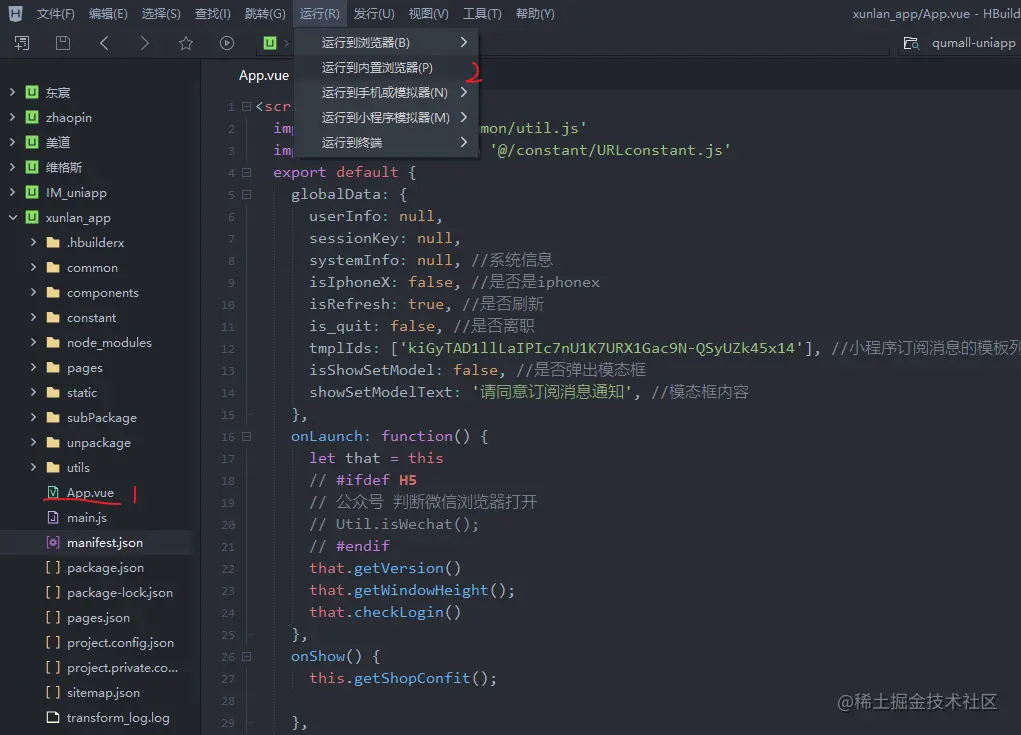Choose 运行到浏览器(B) submenu

click(387, 42)
